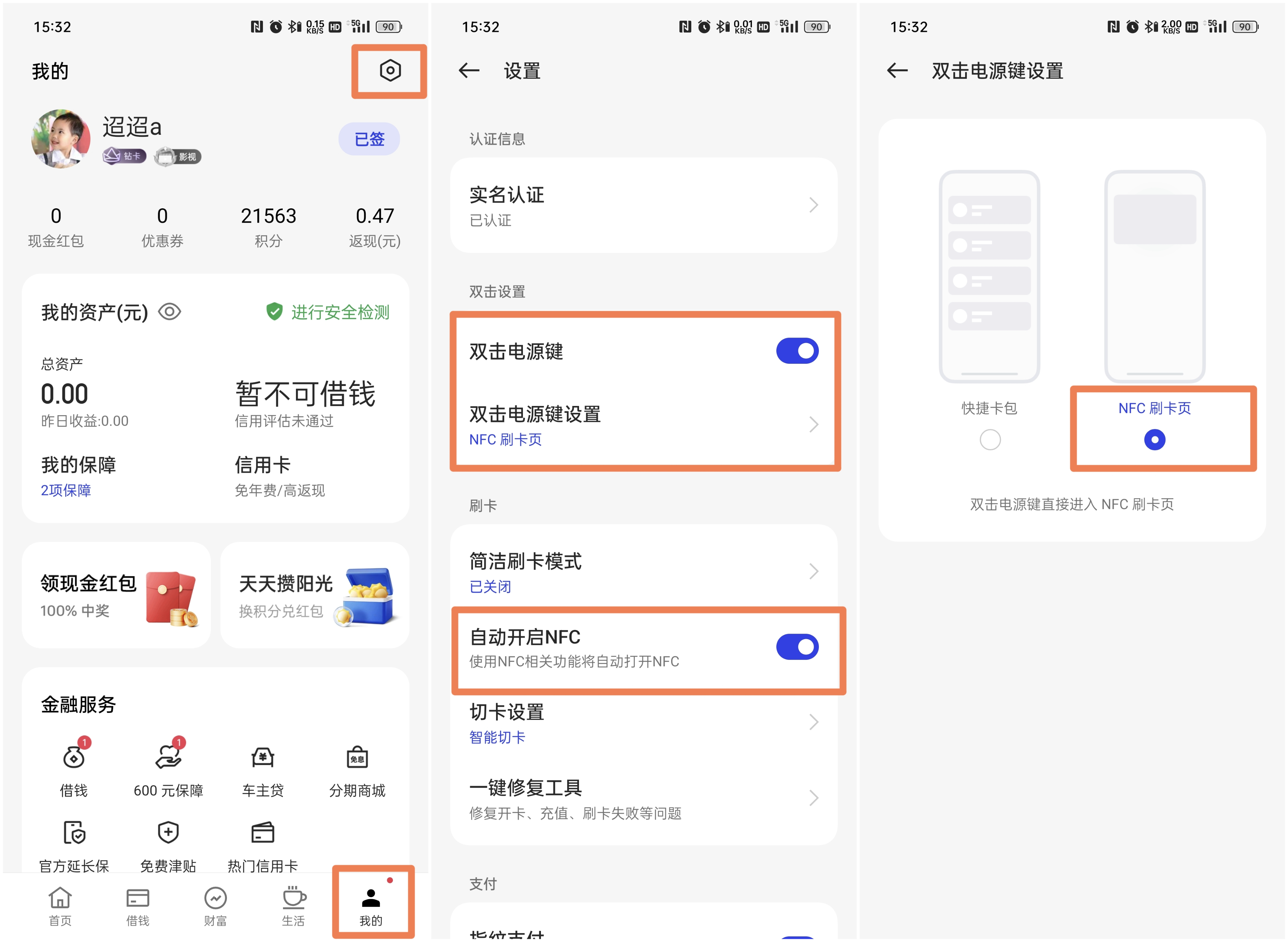Open settings via the hexagon gear icon

[390, 71]
